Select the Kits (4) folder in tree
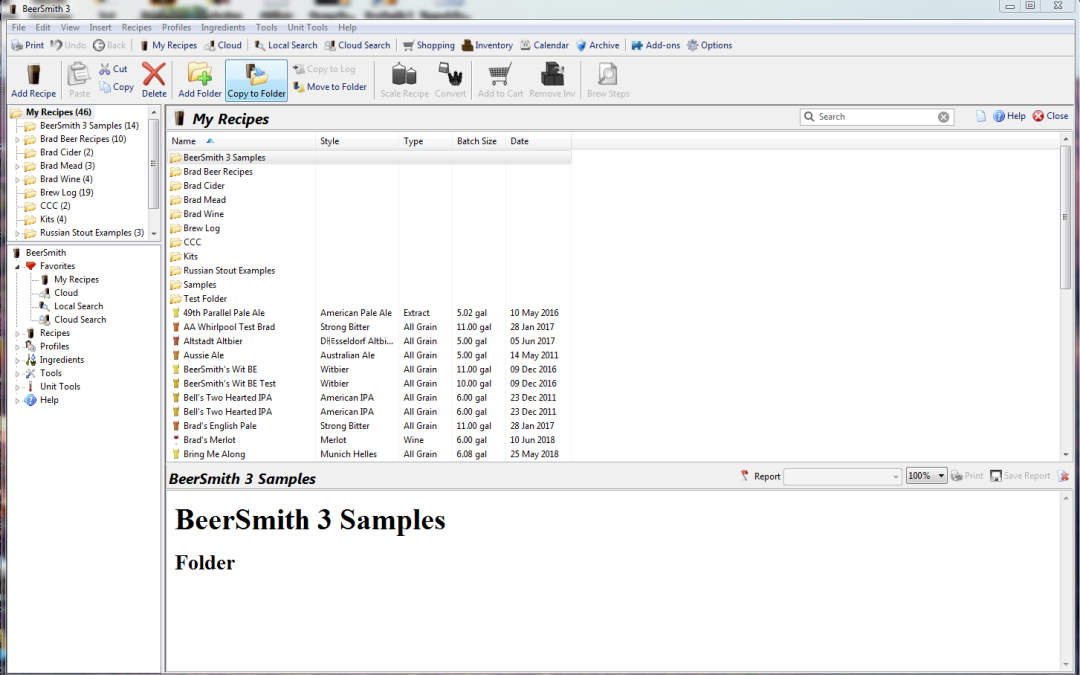Image resolution: width=1080 pixels, height=675 pixels. [53, 220]
